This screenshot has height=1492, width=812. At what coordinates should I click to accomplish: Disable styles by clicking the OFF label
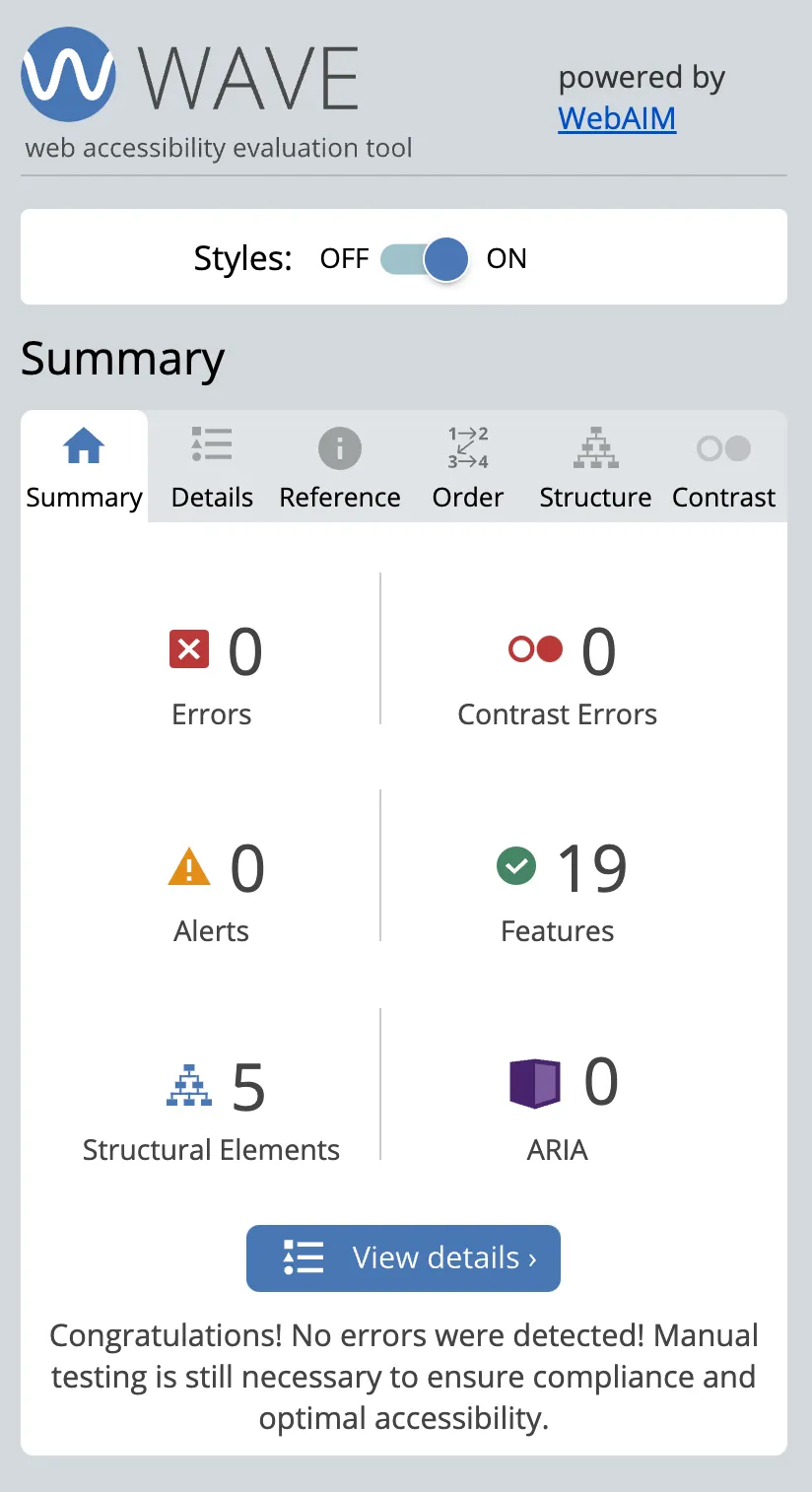click(343, 258)
